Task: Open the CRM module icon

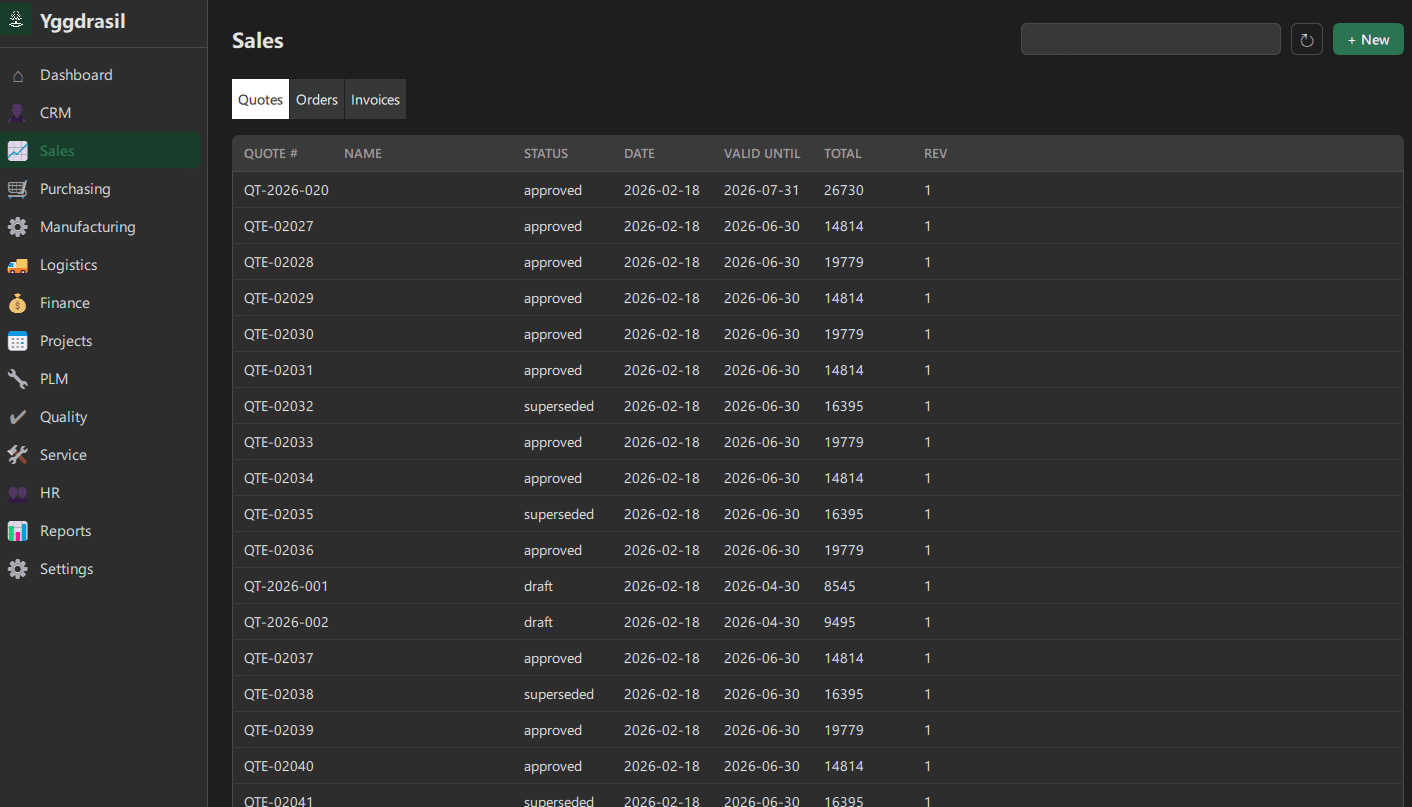Action: [17, 112]
